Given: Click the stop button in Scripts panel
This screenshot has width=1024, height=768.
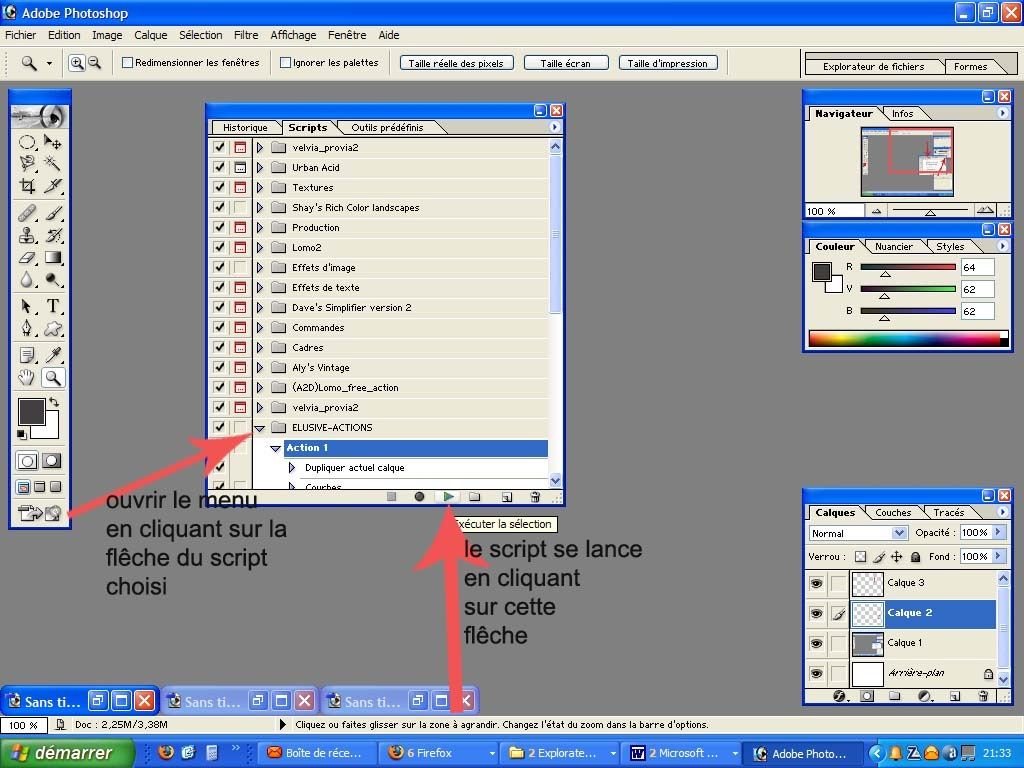Looking at the screenshot, I should click(391, 497).
